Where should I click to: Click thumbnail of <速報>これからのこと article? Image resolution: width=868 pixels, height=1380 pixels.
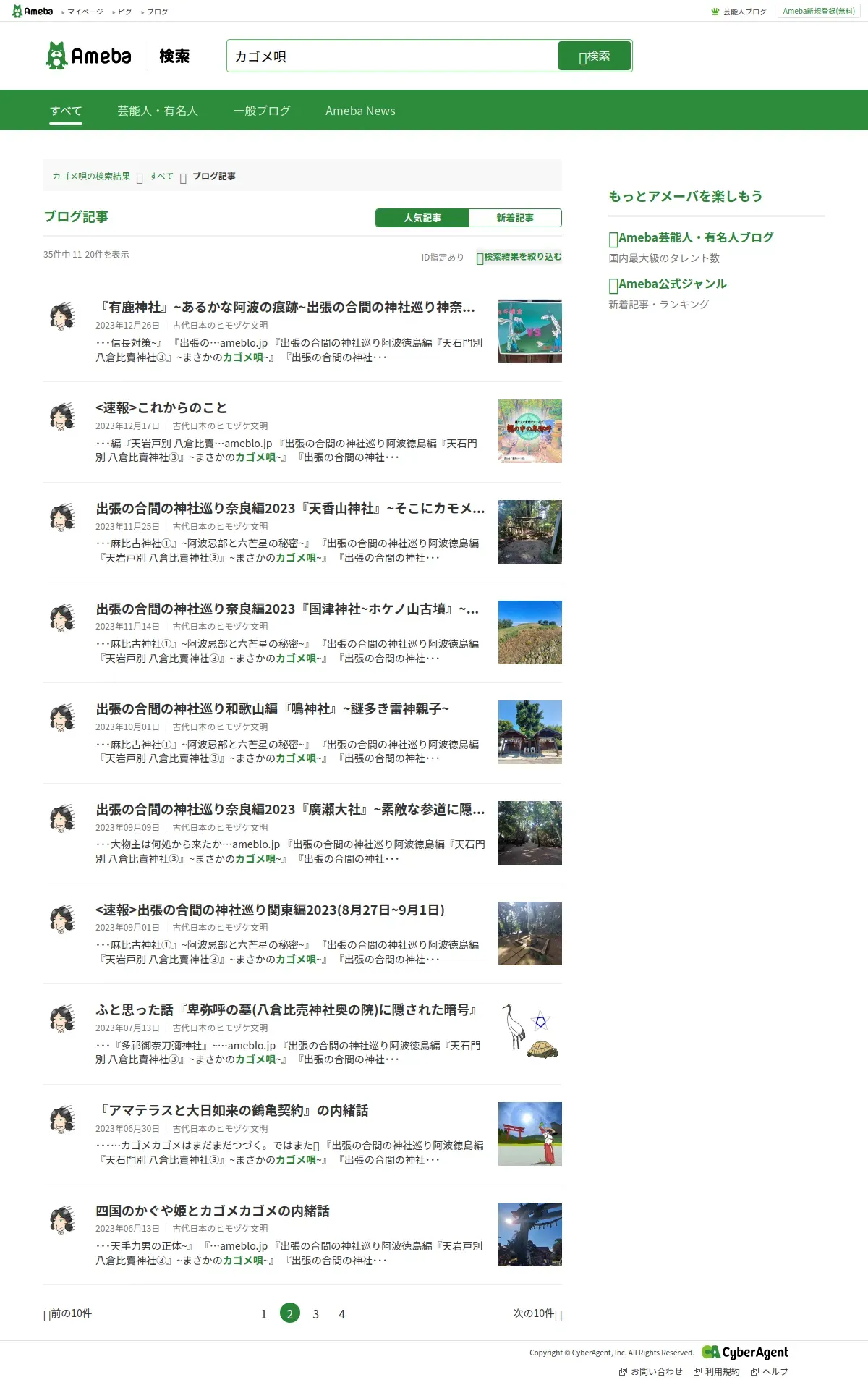(530, 431)
